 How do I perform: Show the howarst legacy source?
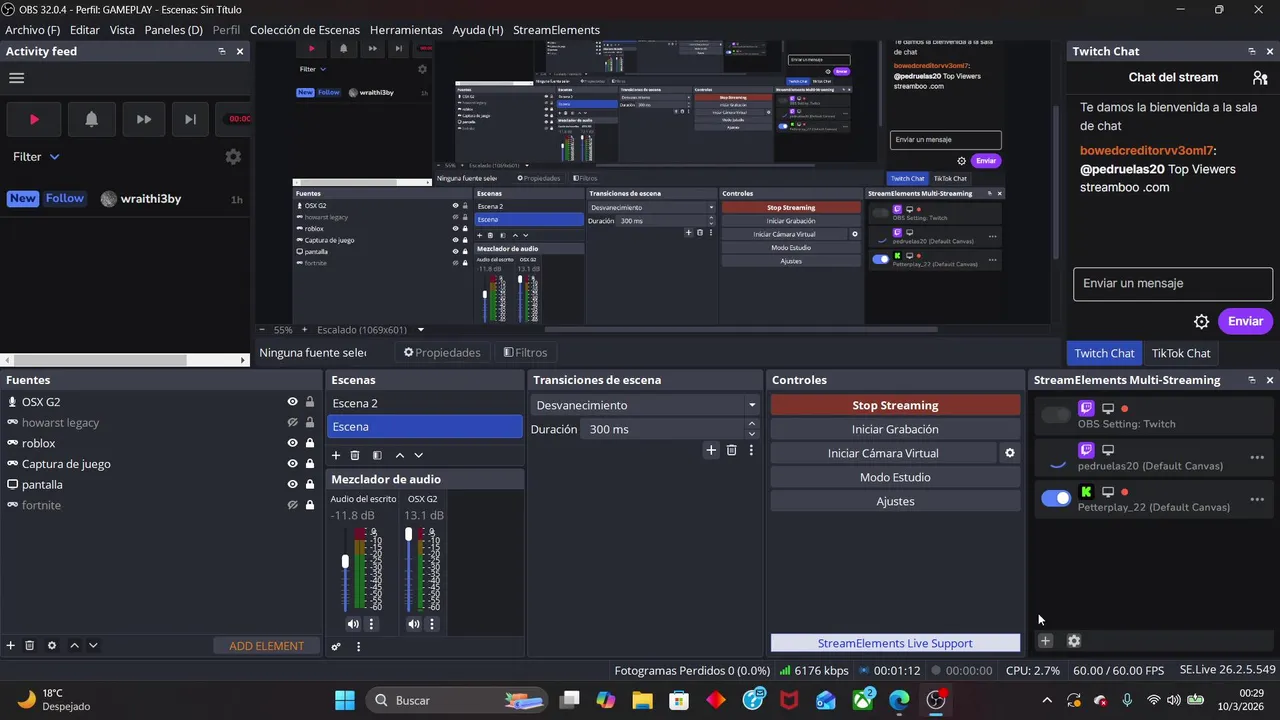point(293,423)
